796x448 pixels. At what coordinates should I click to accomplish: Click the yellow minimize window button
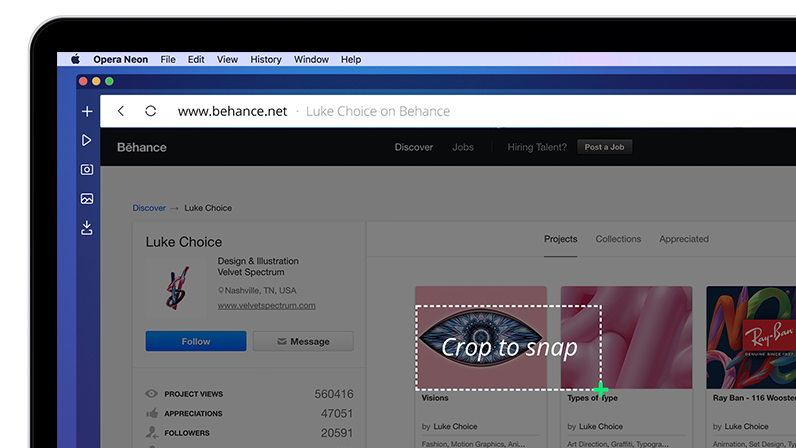coord(96,81)
